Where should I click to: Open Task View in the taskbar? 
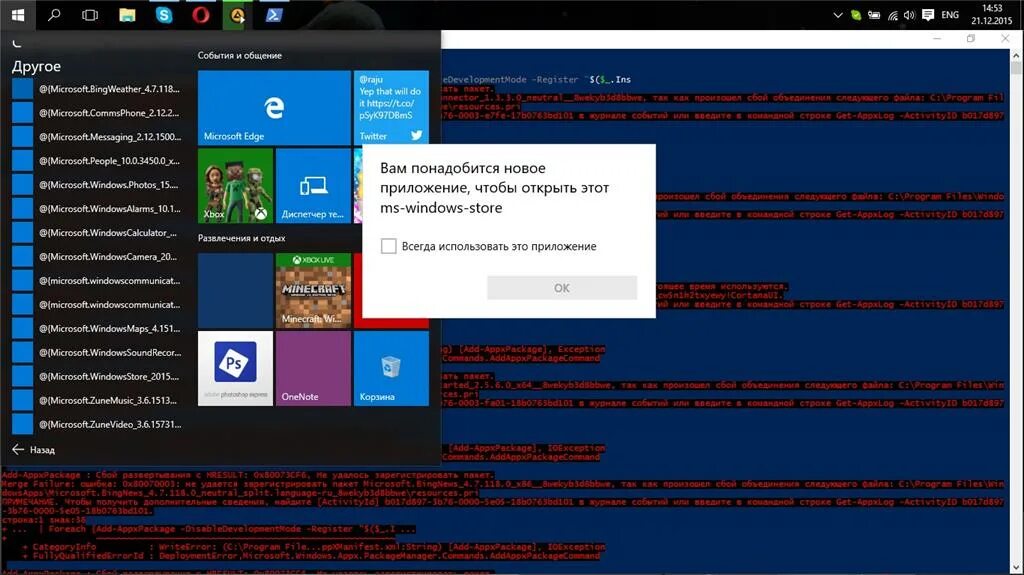[x=90, y=14]
